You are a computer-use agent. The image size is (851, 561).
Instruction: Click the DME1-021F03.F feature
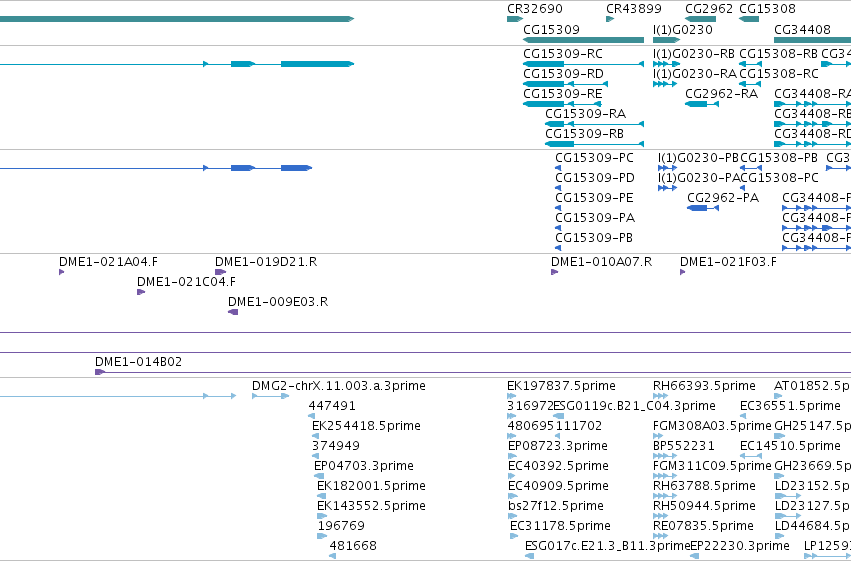tap(682, 272)
